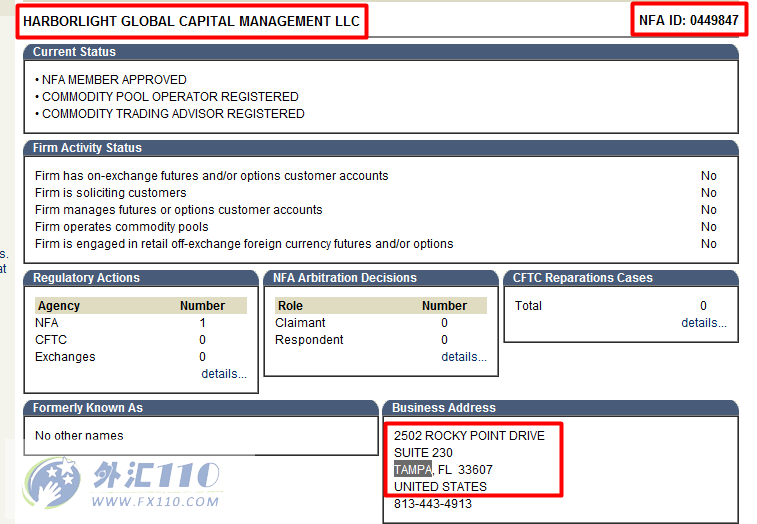Click the 'Firm is soliciting customers' row
This screenshot has height=524, width=757.
point(111,193)
